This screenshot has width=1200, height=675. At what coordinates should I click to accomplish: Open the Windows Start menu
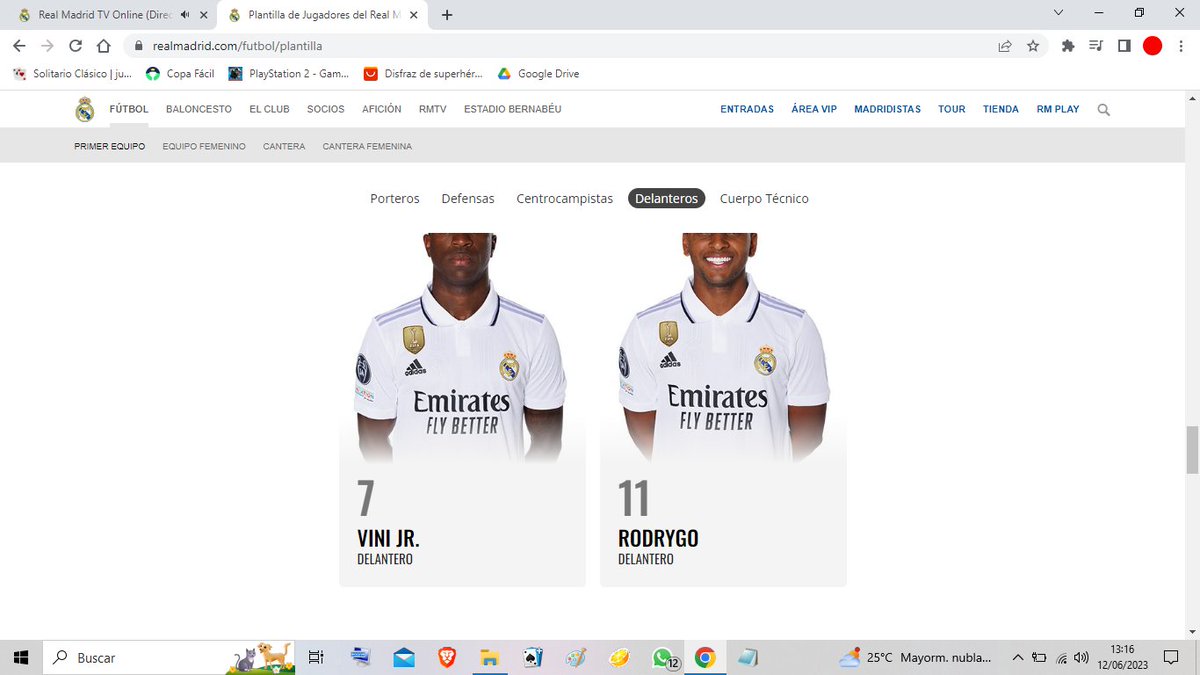click(20, 658)
